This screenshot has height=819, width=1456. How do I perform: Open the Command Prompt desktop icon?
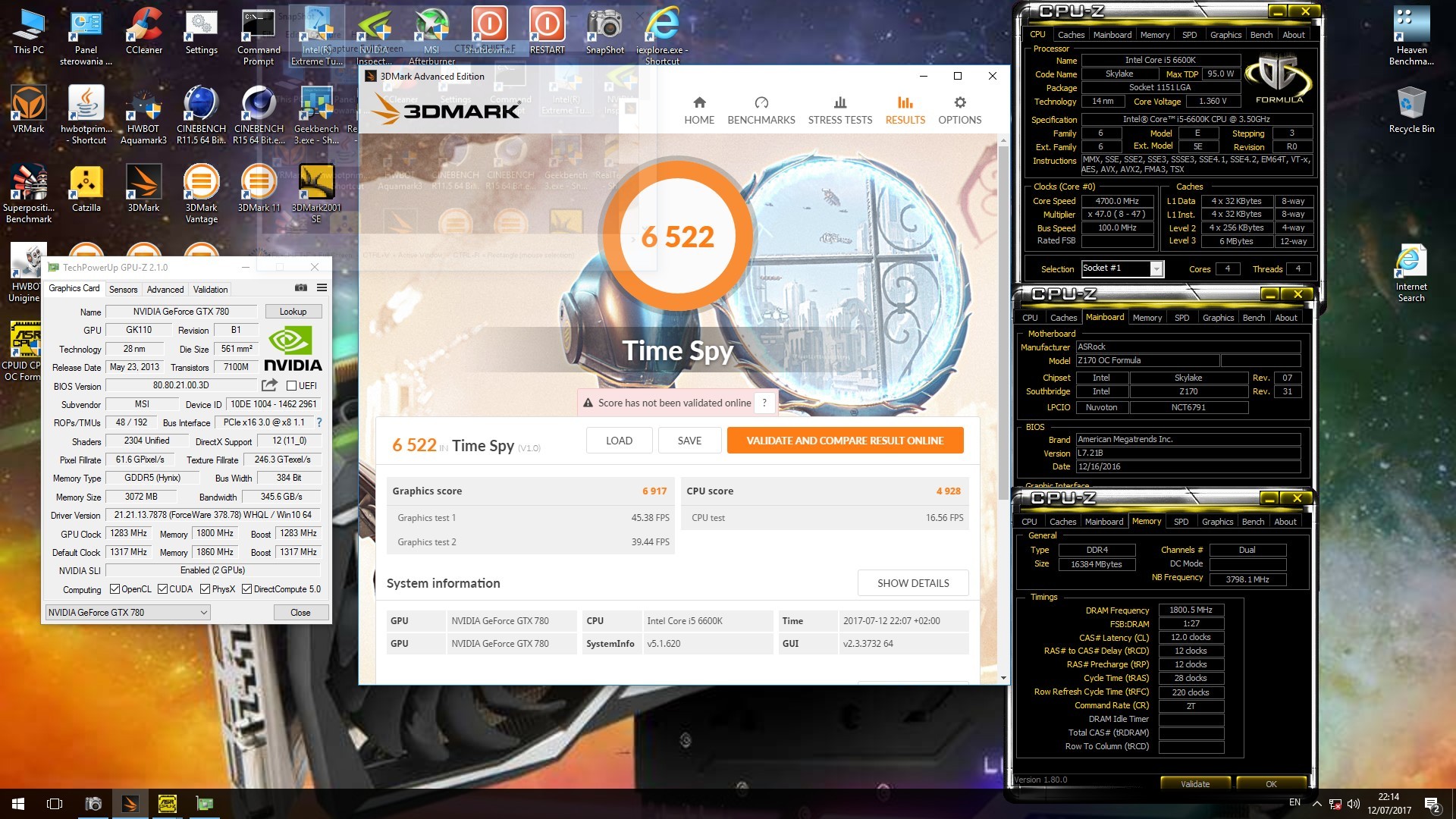pos(259,37)
